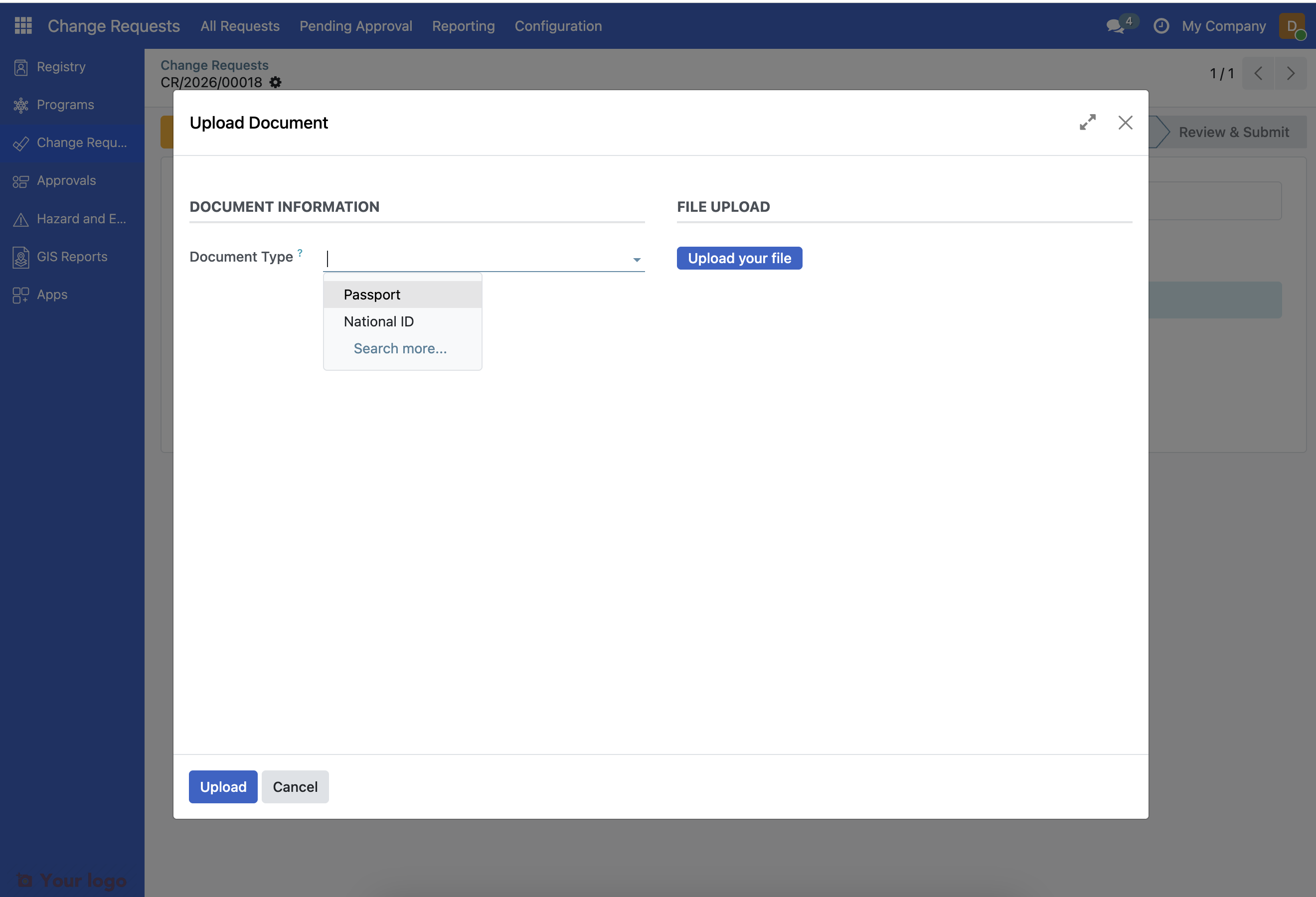Open the Registry sidebar icon
Screen dimensions: 1316x897
tap(21, 67)
